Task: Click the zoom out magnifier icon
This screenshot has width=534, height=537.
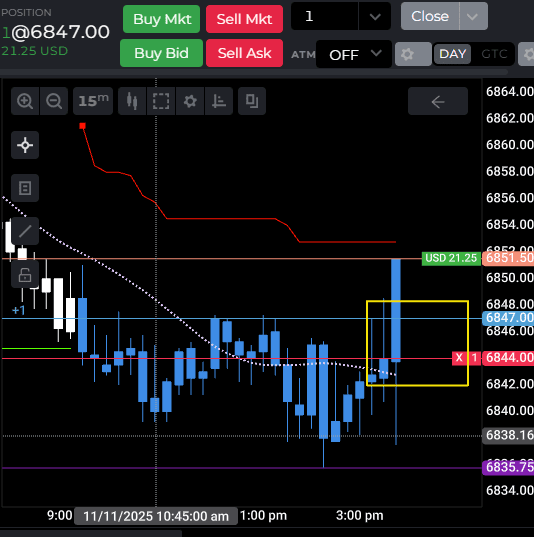Action: tap(54, 101)
